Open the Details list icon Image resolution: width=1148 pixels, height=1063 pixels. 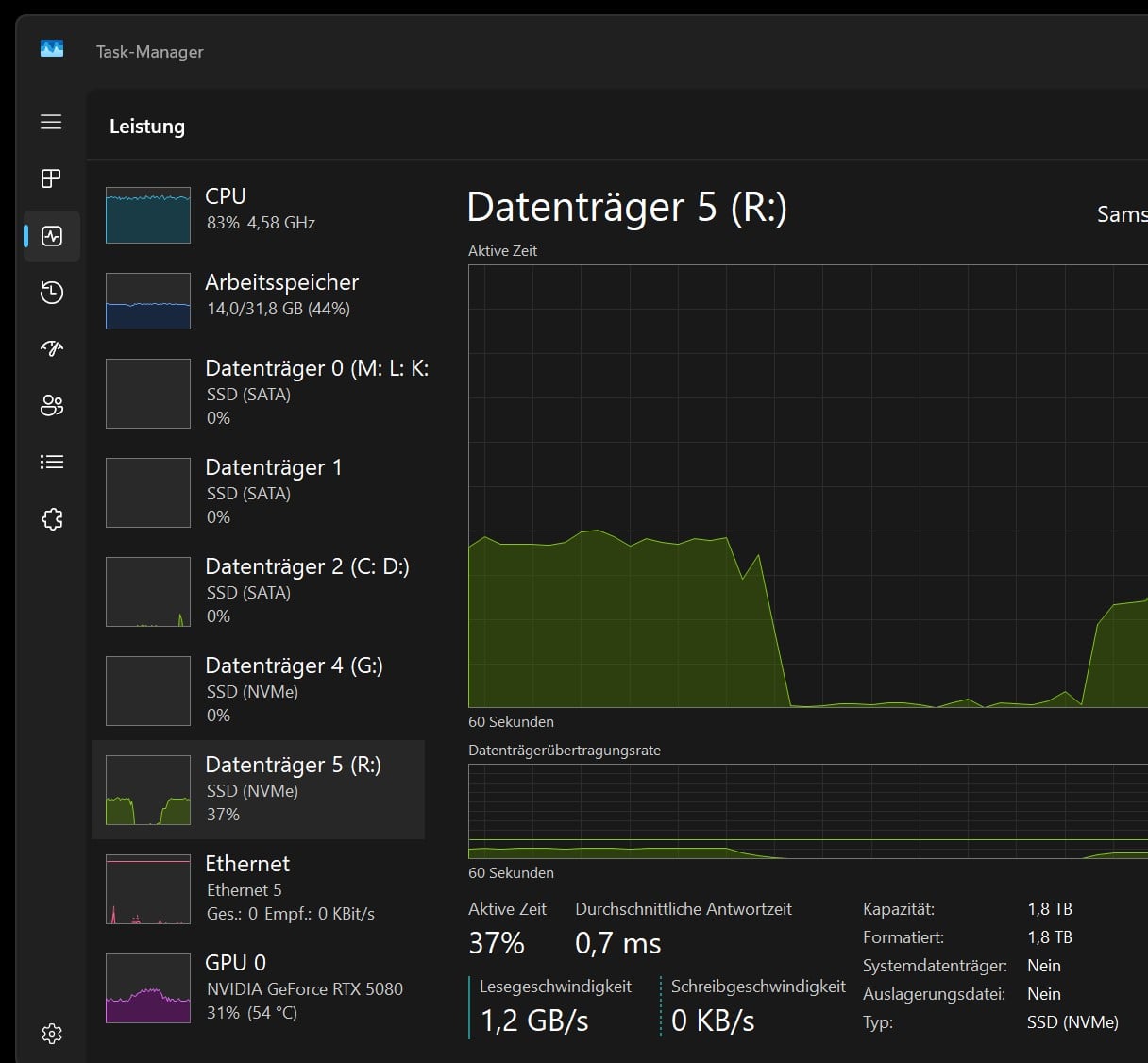click(52, 462)
